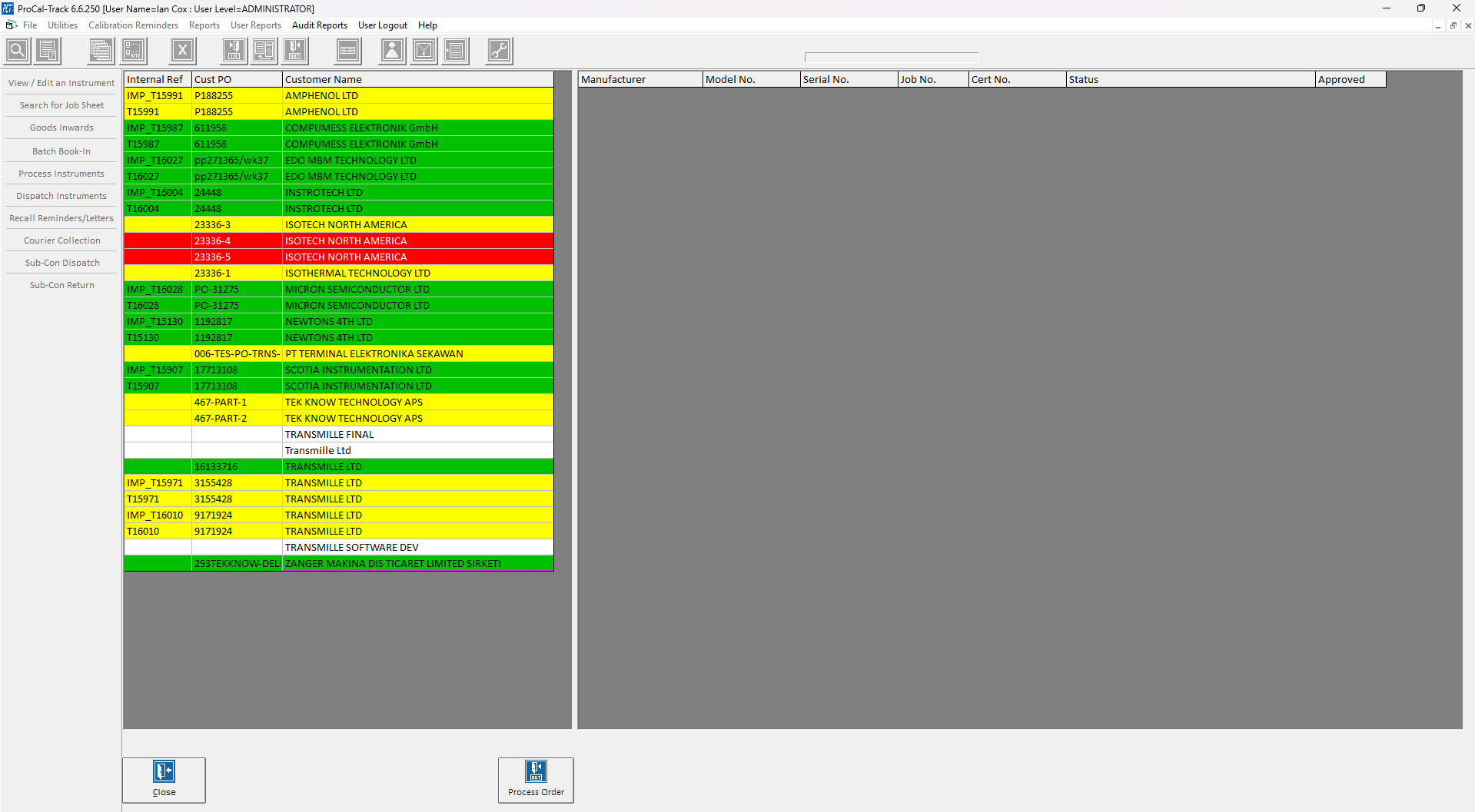Select the T16027 EDO MBM TECHNOLOGY row
This screenshot has height=812, width=1475.
coord(339,177)
